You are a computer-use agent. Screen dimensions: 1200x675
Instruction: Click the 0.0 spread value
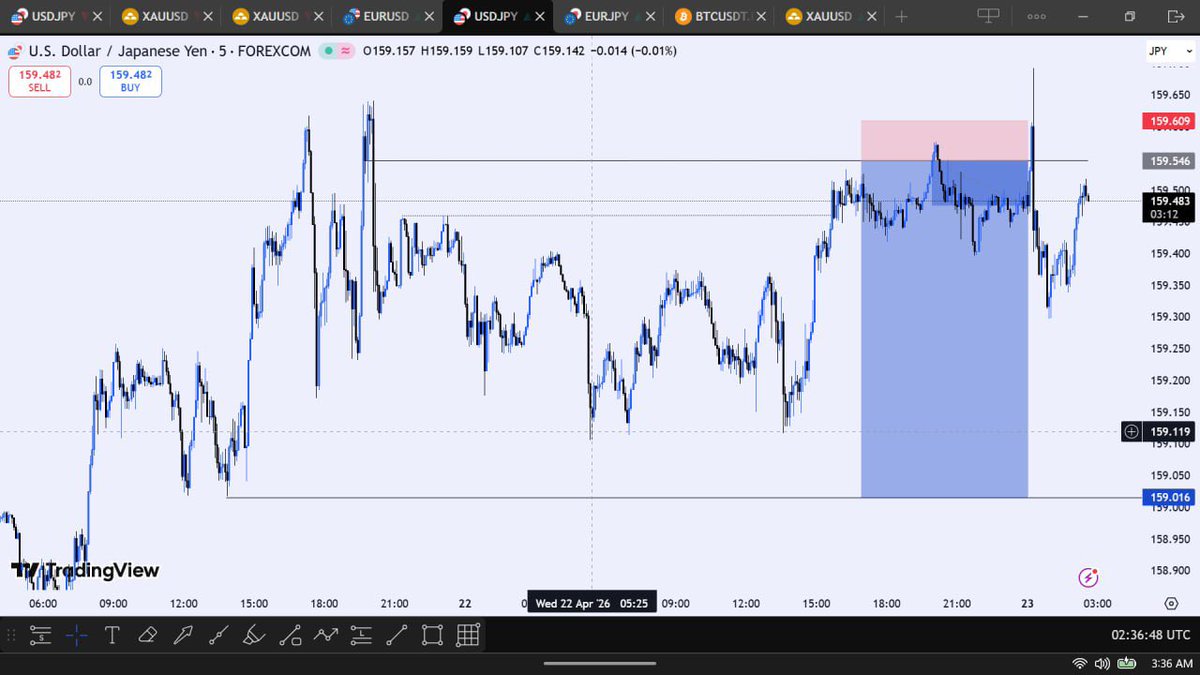[x=85, y=82]
